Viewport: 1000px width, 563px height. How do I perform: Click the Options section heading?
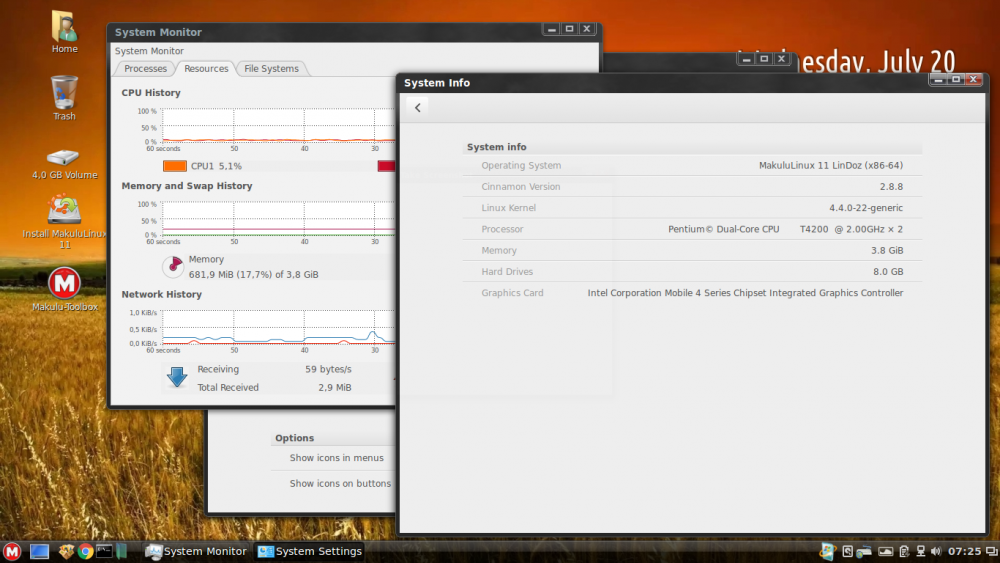coord(294,438)
